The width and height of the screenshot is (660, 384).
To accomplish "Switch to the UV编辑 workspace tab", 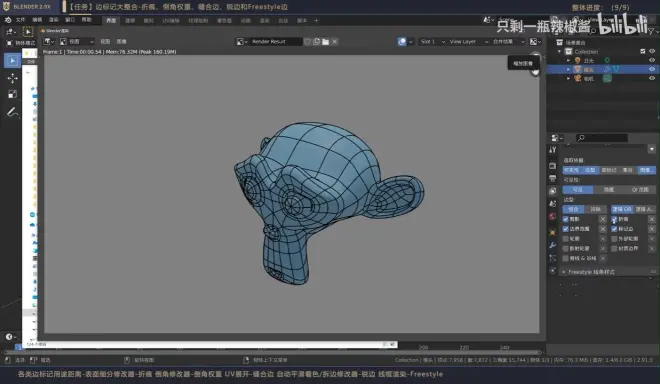I will (x=171, y=21).
